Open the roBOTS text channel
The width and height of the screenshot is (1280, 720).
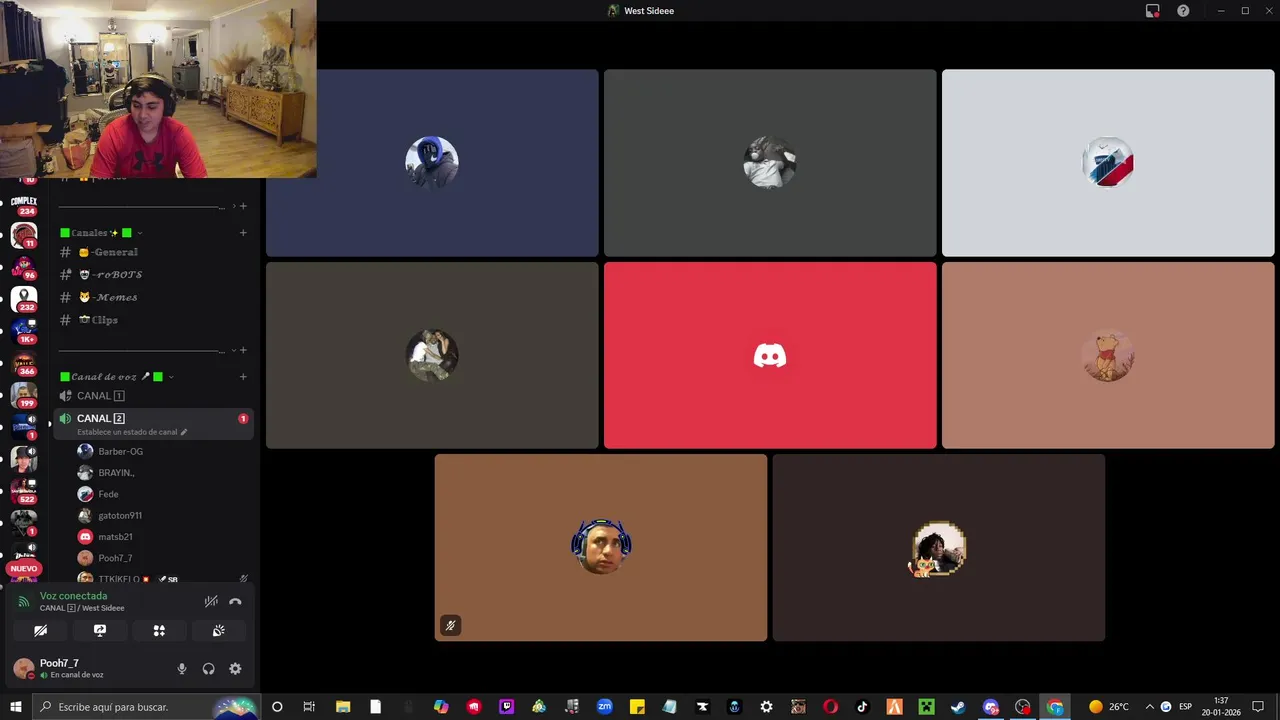tap(152, 275)
